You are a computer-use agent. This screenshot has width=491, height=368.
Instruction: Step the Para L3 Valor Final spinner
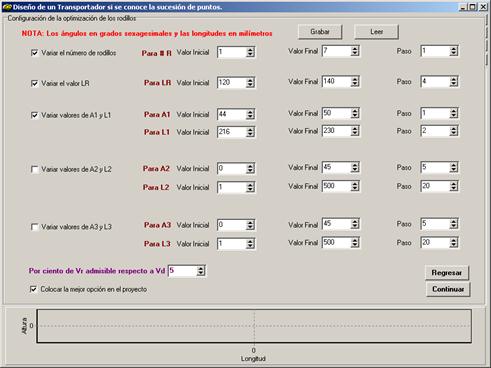pos(355,243)
